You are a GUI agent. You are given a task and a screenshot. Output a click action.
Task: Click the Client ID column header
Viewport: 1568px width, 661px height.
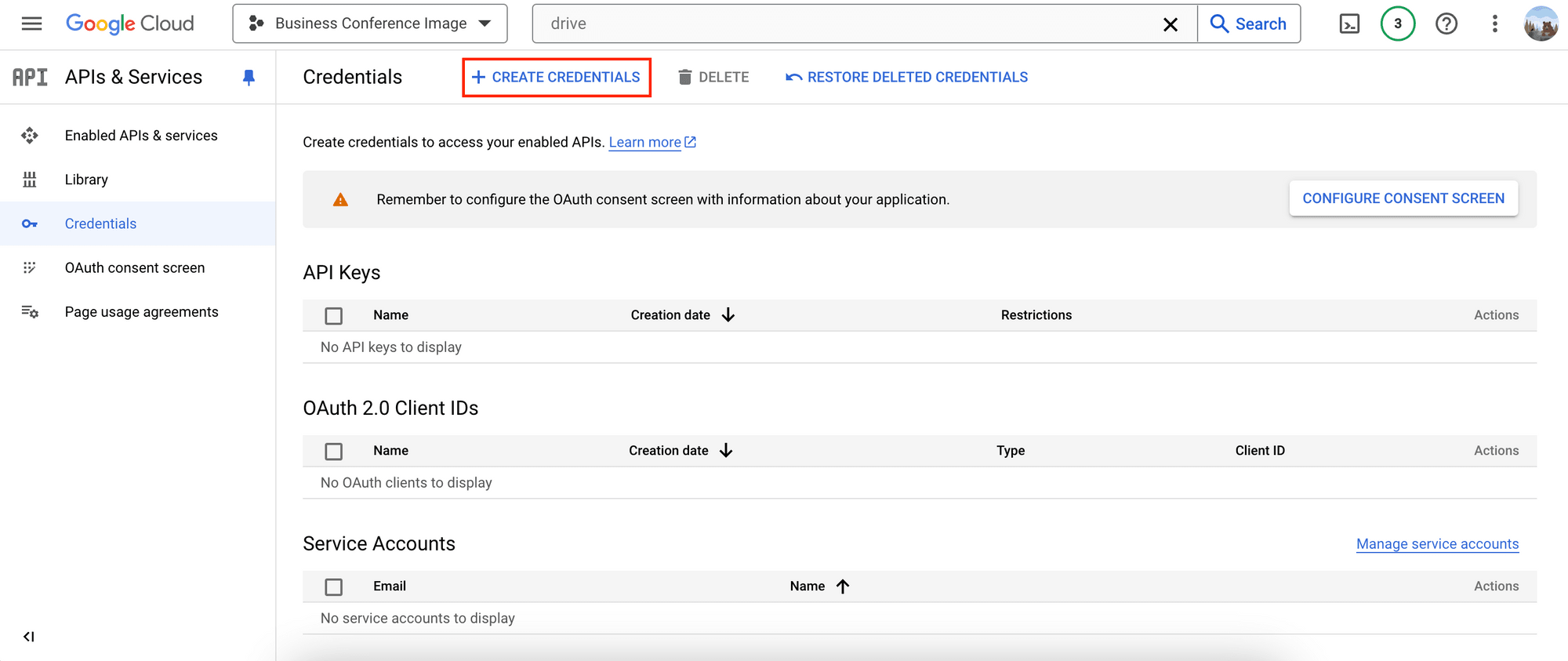coord(1260,450)
